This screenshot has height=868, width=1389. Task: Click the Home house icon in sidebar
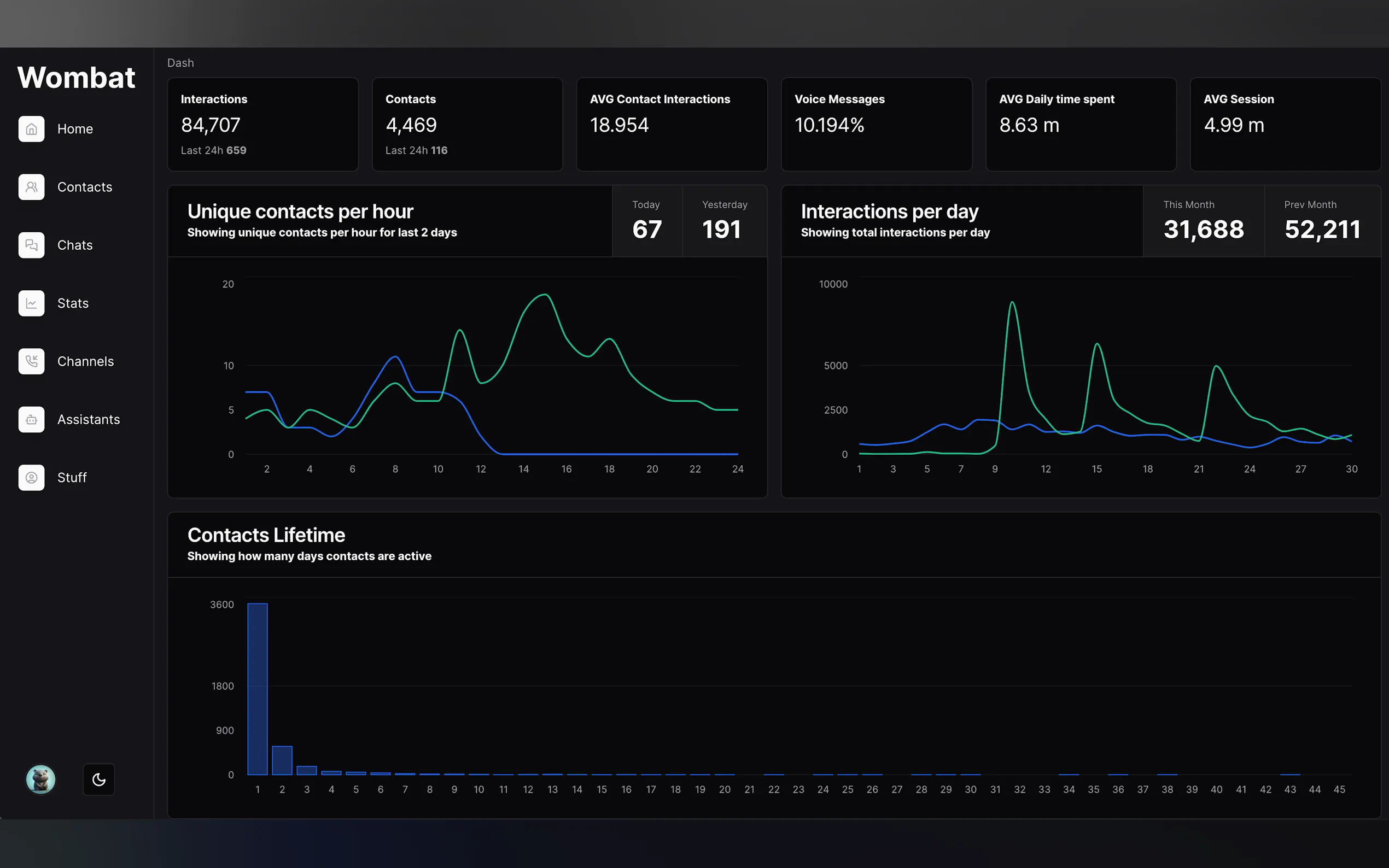tap(31, 129)
